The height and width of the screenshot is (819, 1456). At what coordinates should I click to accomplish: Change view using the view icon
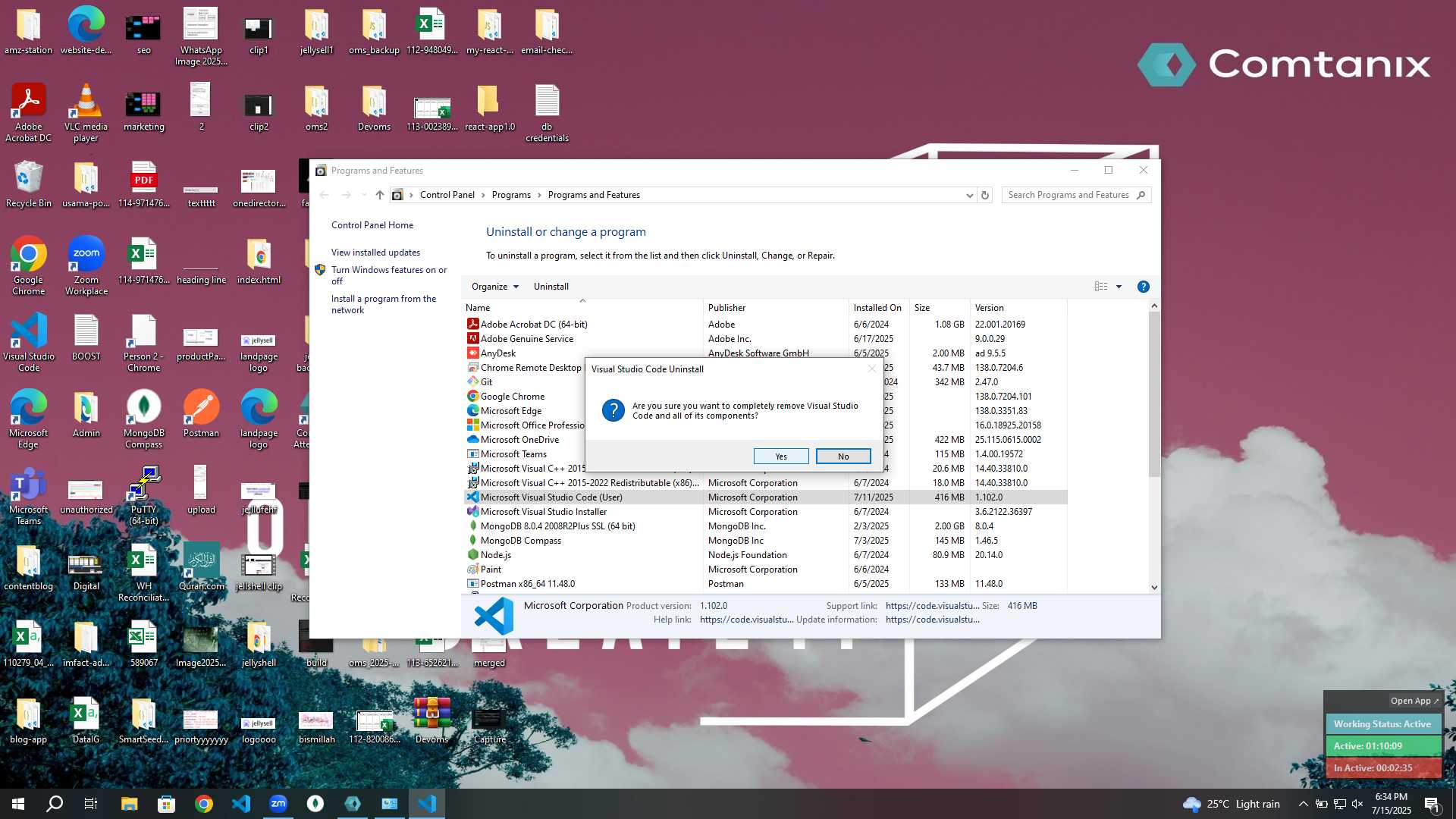[x=1101, y=287]
